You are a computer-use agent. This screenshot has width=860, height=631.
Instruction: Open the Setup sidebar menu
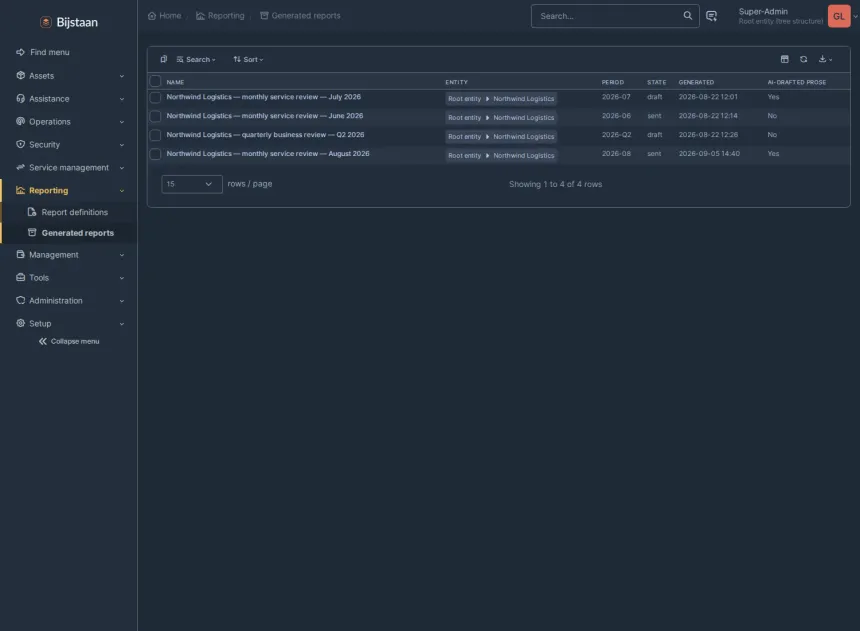pos(40,324)
